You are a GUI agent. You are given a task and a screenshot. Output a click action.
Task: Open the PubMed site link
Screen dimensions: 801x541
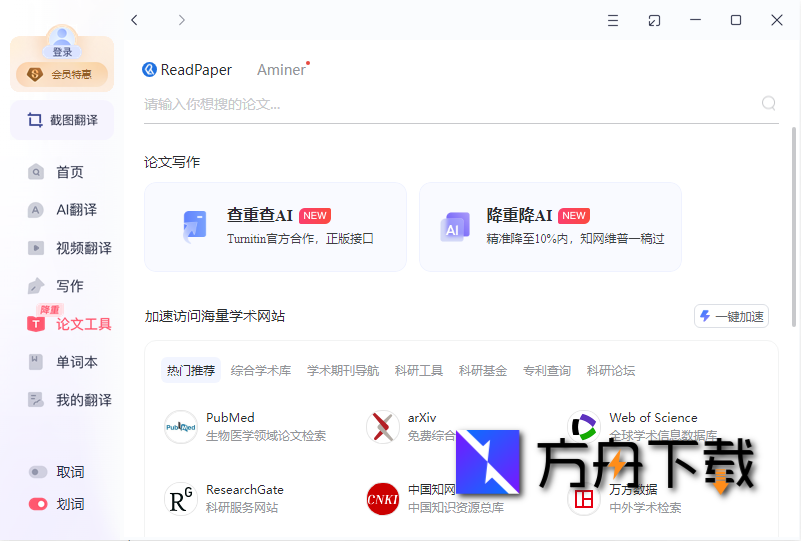pyautogui.click(x=230, y=418)
